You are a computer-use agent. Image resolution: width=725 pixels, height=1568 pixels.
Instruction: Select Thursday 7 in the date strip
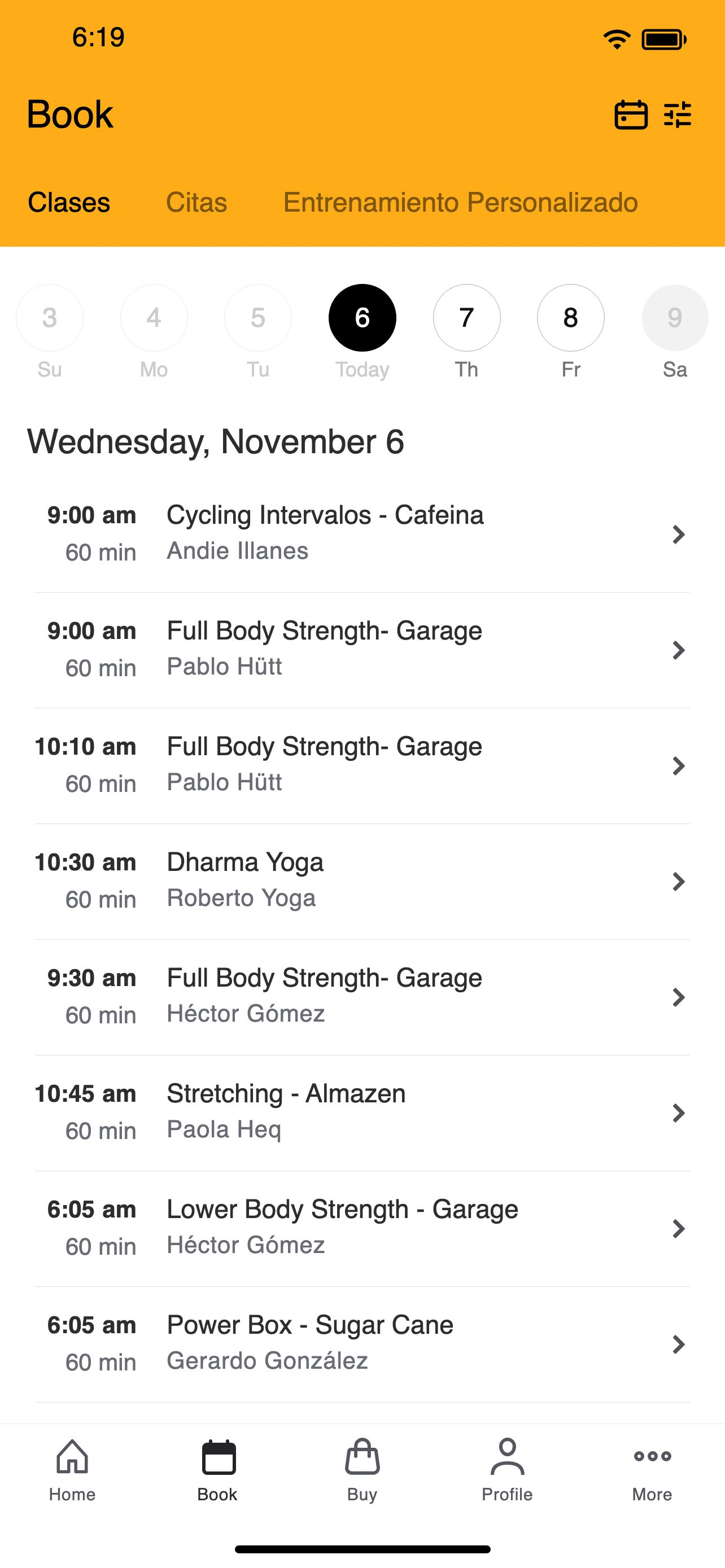(467, 318)
